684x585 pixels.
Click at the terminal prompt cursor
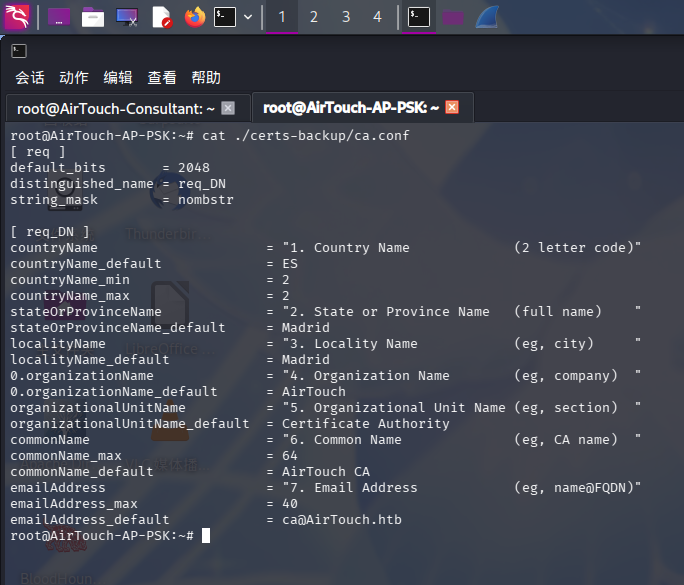206,536
